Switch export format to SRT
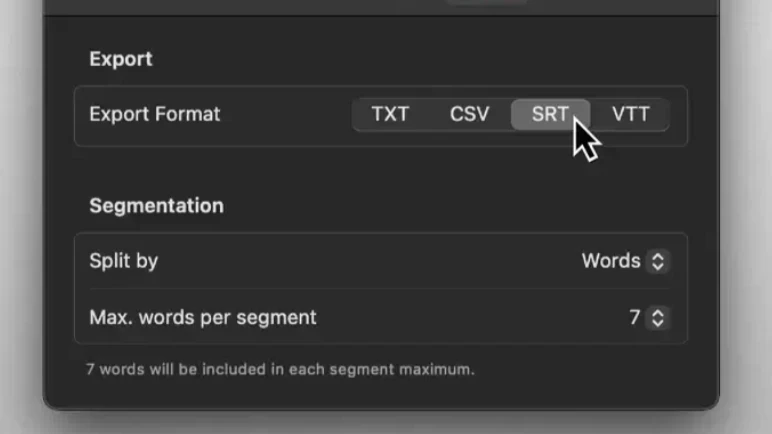This screenshot has height=434, width=772. pyautogui.click(x=550, y=114)
